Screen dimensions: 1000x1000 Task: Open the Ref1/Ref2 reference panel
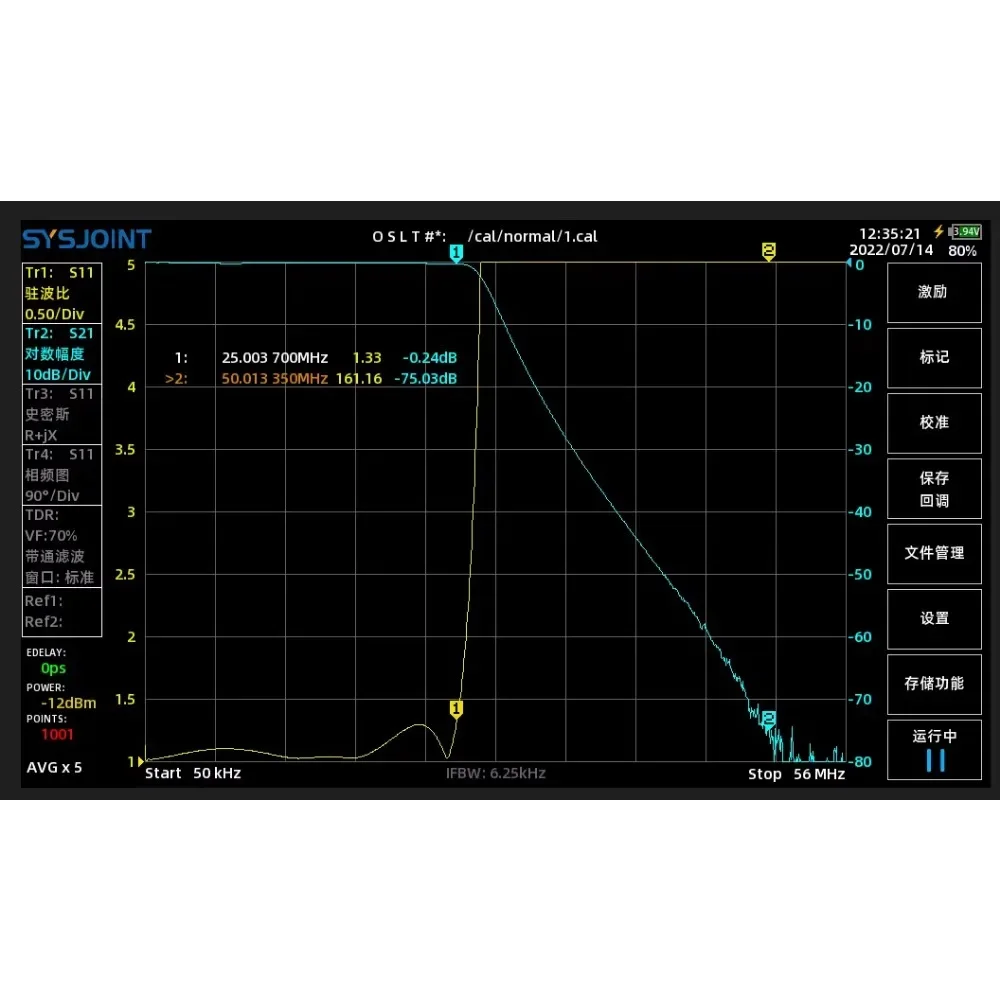(x=62, y=612)
